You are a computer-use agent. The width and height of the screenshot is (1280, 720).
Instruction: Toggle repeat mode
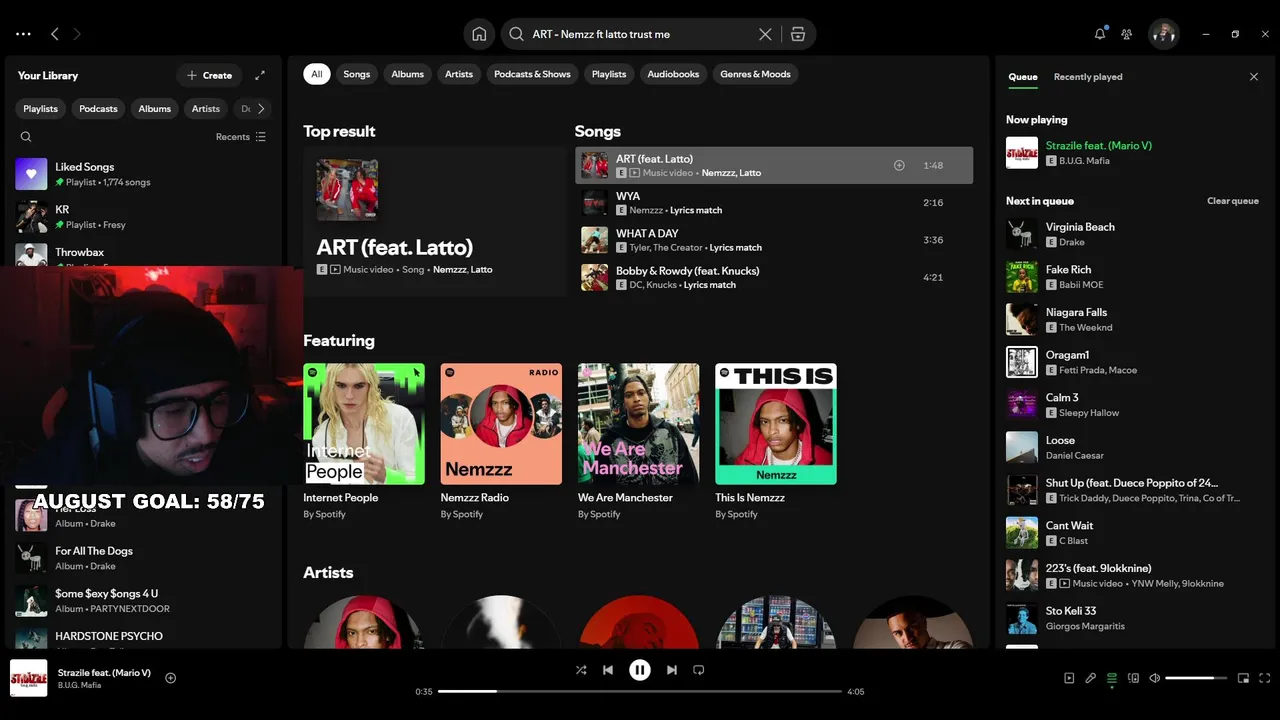click(699, 670)
